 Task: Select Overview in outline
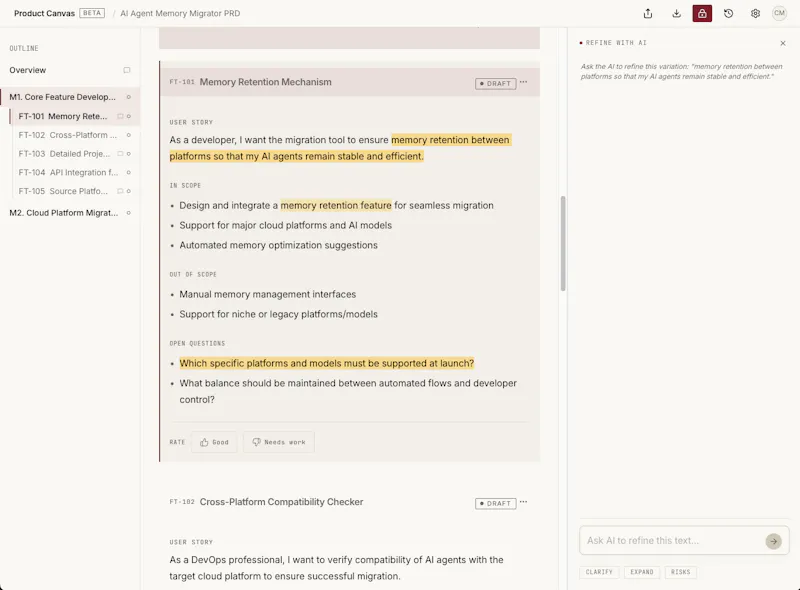pos(28,70)
